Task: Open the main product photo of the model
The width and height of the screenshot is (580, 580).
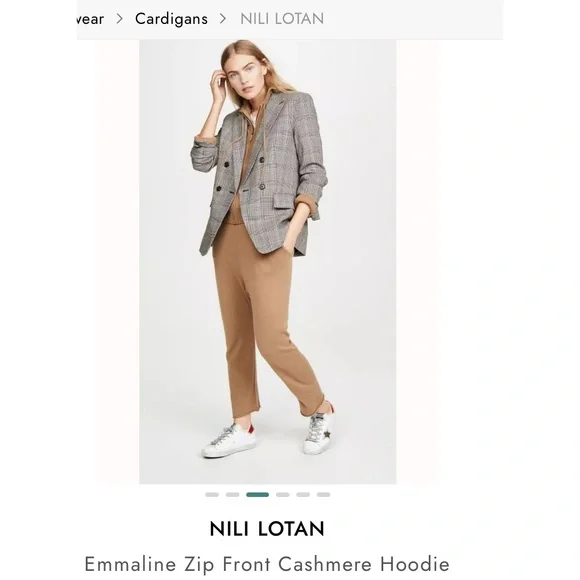Action: pos(267,262)
